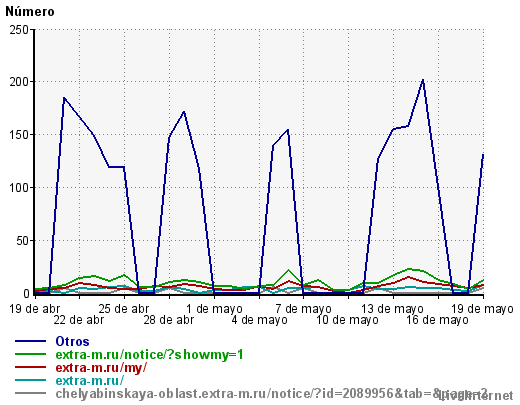
Task: Click the '25 de abr' date label
Action: click(x=123, y=309)
